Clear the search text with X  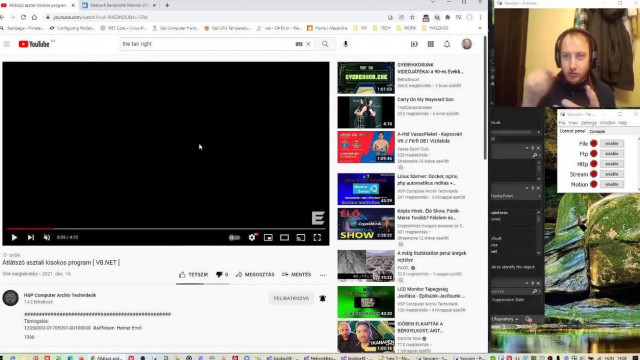click(x=309, y=44)
